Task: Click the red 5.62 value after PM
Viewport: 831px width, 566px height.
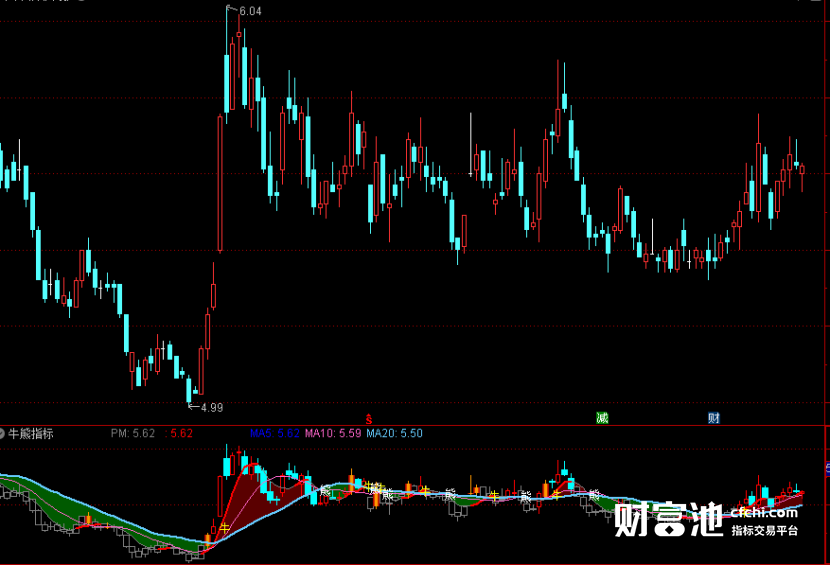Action: pyautogui.click(x=179, y=434)
